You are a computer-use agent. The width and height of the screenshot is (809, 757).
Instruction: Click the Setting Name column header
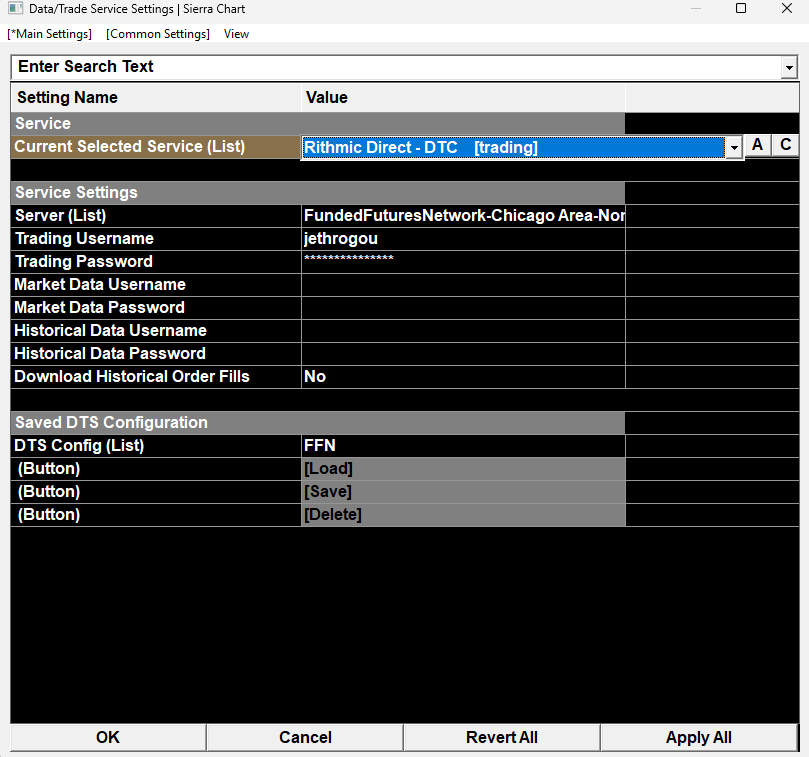pos(156,98)
